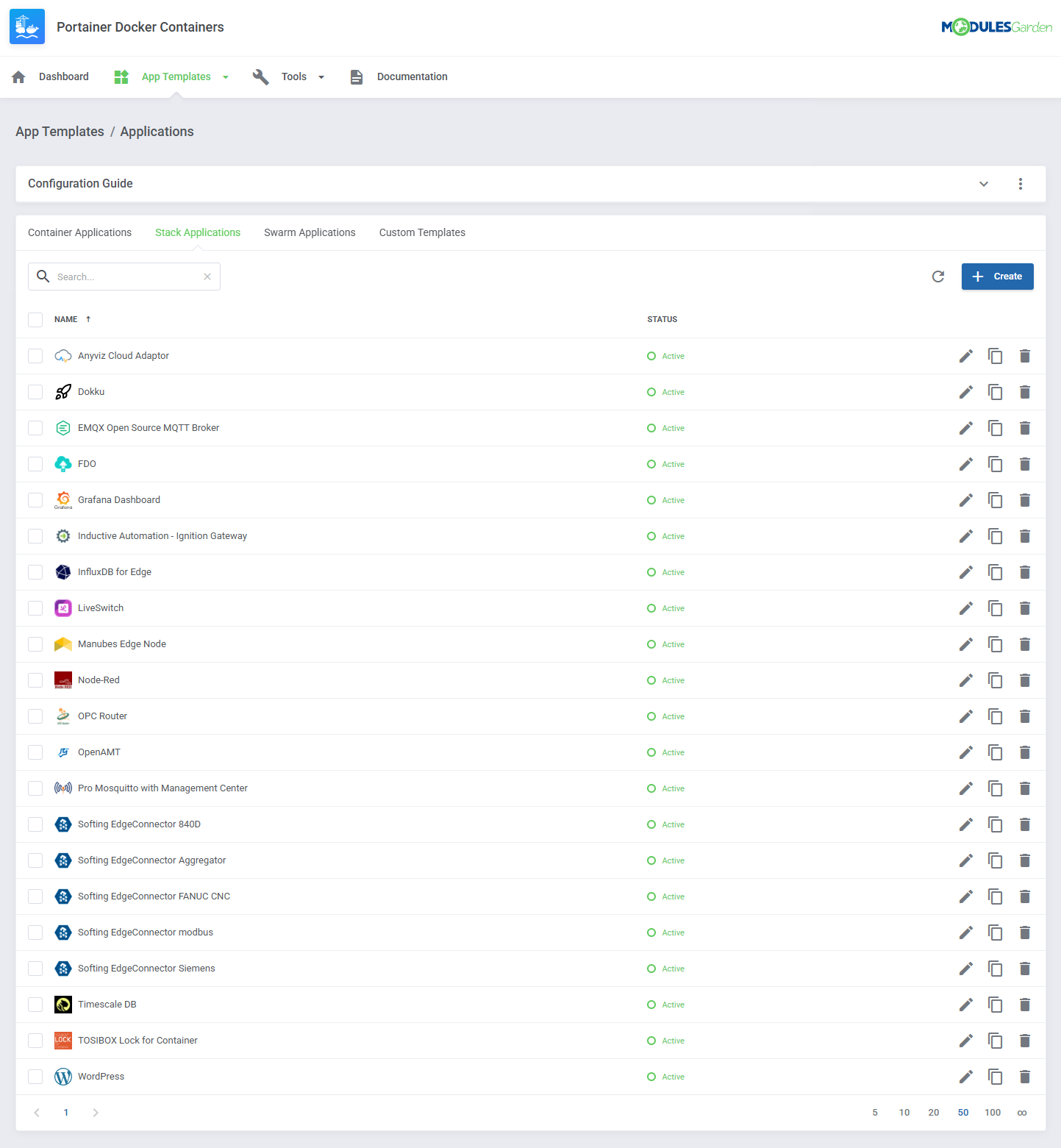Click the Create button
The width and height of the screenshot is (1061, 1148).
tap(997, 277)
